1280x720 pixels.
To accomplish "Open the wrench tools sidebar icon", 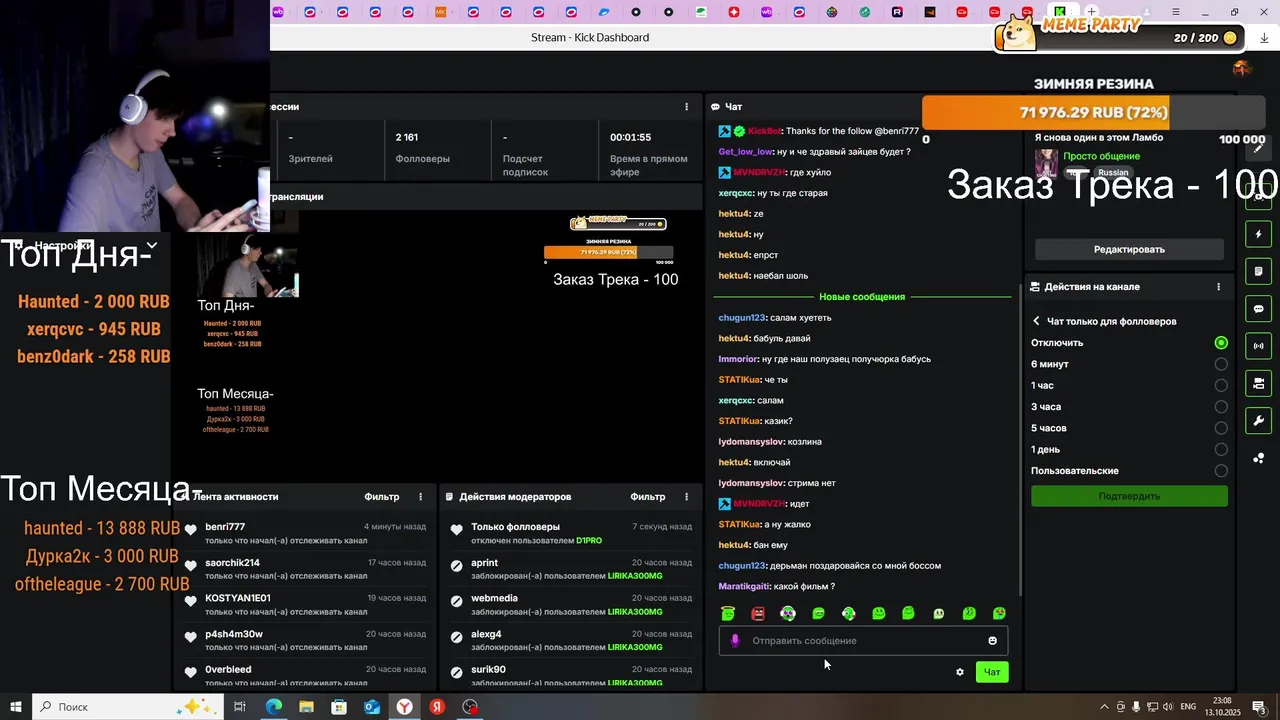I will [1258, 421].
